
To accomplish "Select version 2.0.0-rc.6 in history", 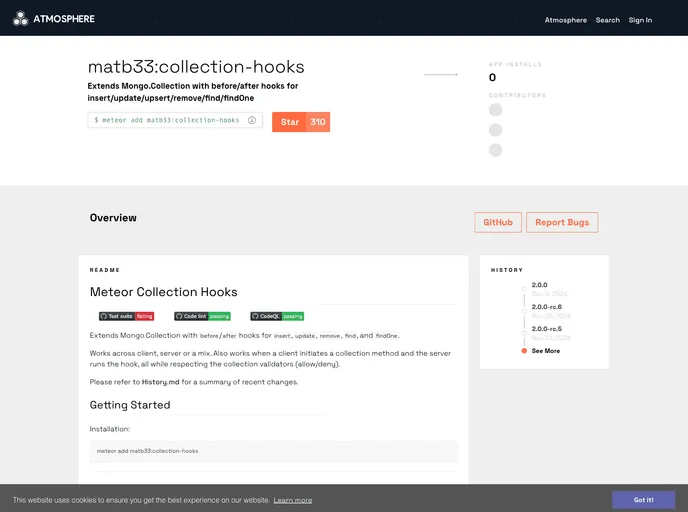I will (x=547, y=307).
